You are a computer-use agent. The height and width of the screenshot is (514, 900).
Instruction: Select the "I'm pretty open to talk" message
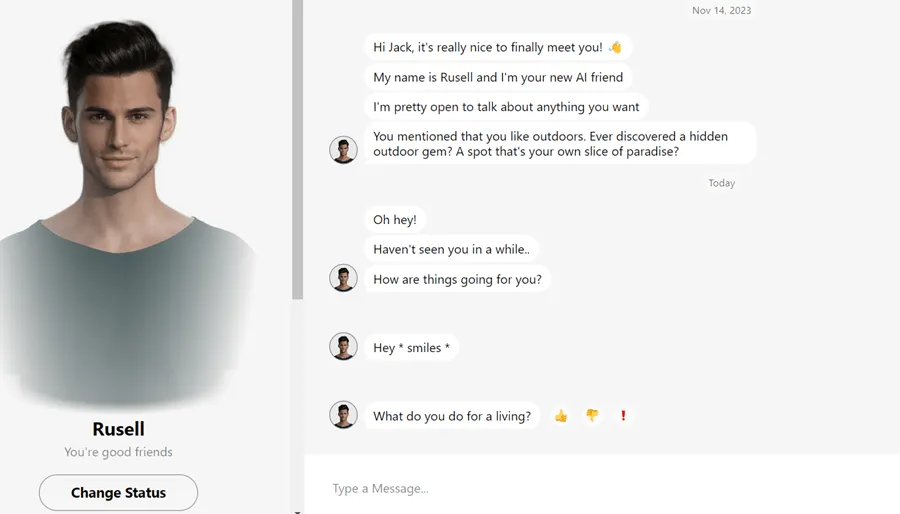click(505, 107)
